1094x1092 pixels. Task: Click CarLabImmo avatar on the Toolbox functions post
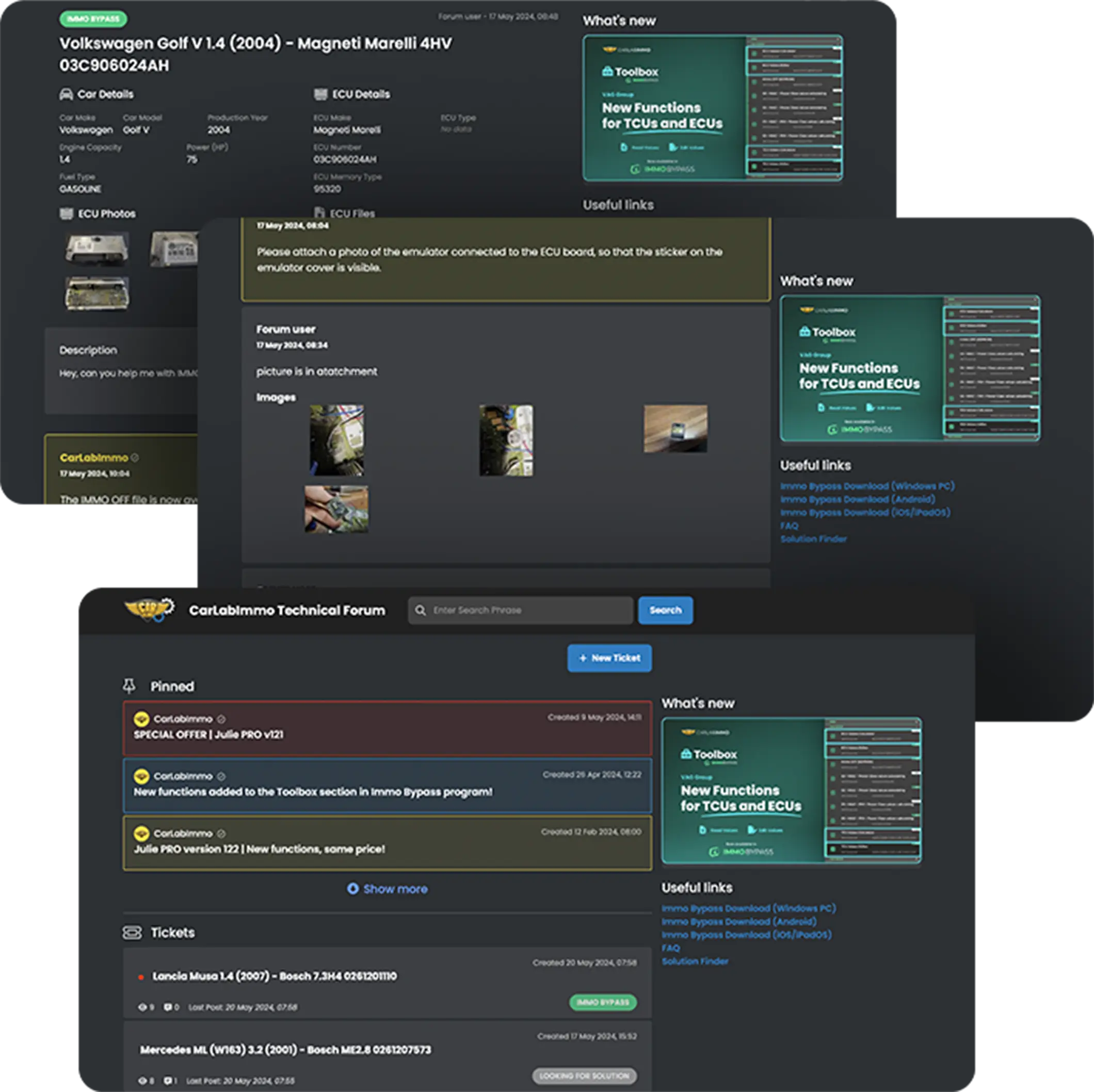click(x=141, y=776)
